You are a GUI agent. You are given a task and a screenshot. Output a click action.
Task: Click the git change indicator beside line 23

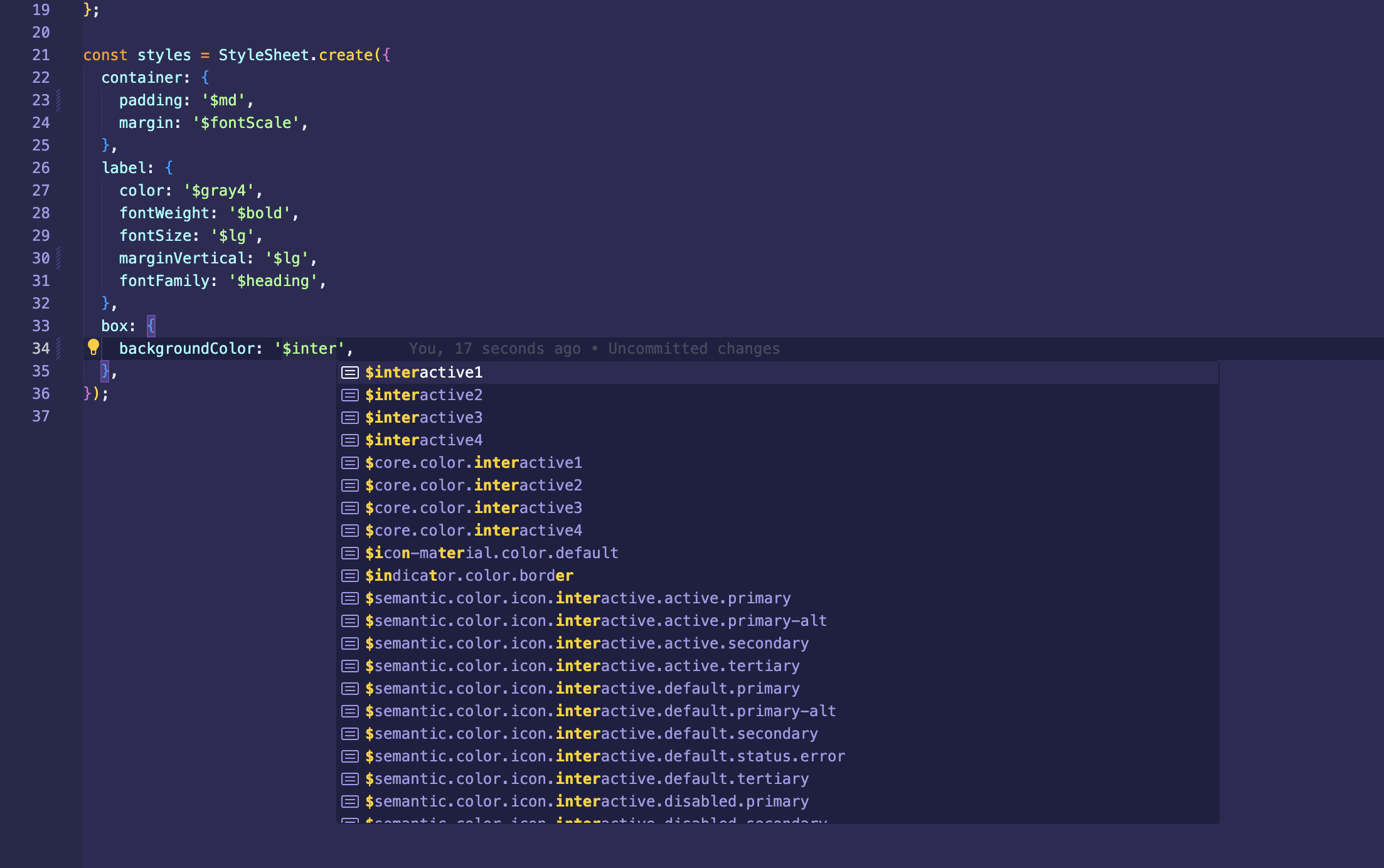[58, 100]
